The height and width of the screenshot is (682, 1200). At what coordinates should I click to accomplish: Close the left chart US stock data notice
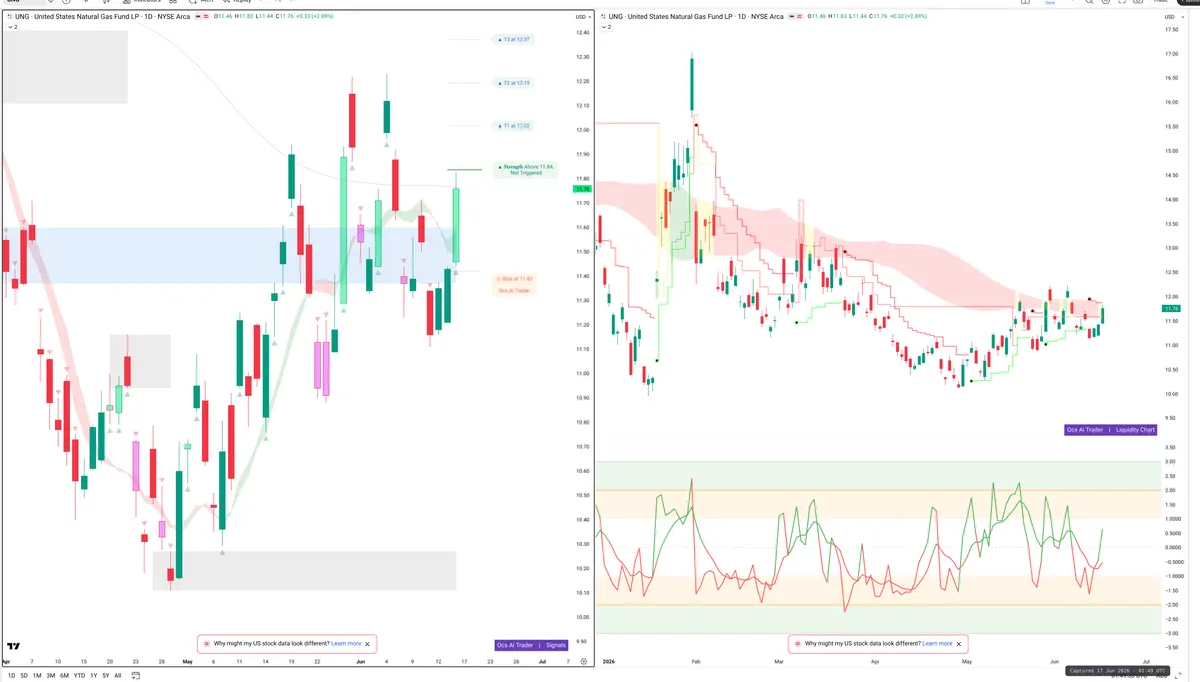(x=367, y=644)
